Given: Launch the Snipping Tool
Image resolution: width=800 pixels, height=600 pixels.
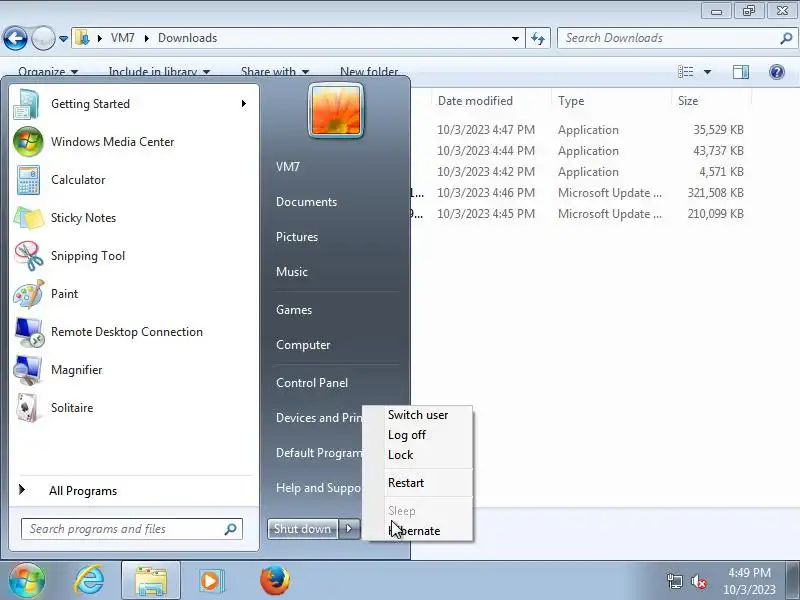Looking at the screenshot, I should [133, 256].
